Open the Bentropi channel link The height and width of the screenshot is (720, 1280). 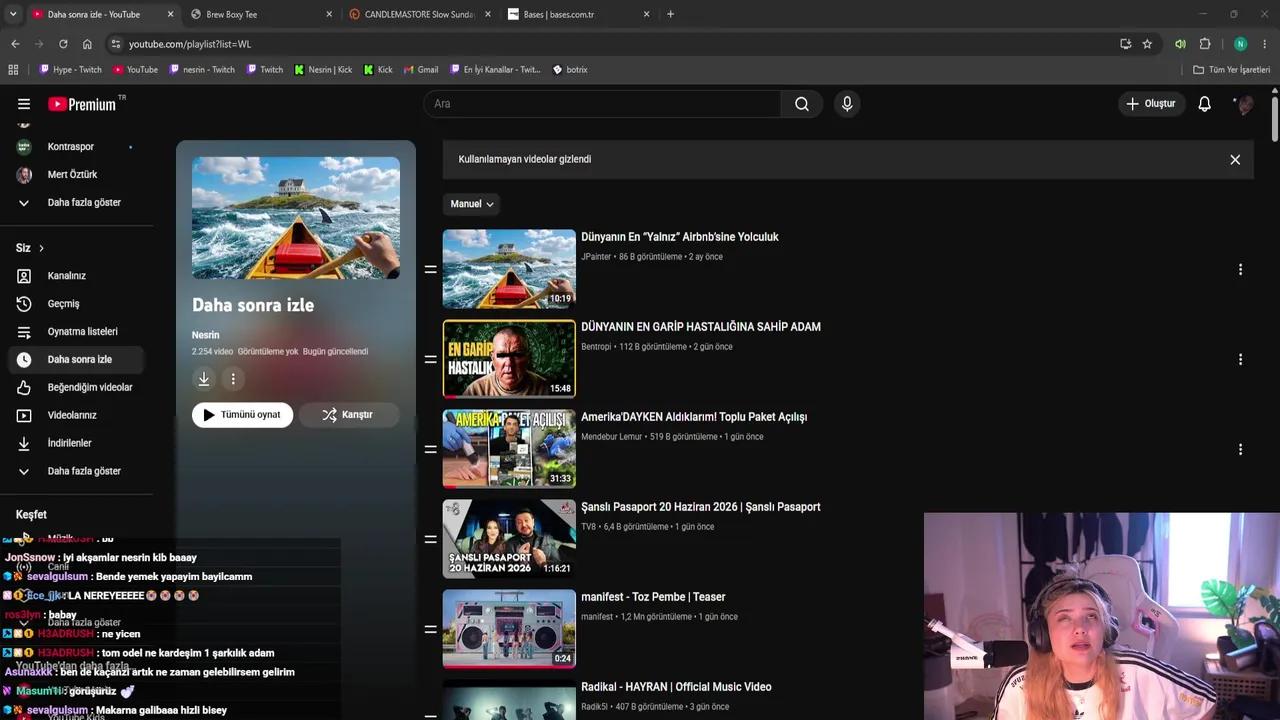pyautogui.click(x=596, y=347)
